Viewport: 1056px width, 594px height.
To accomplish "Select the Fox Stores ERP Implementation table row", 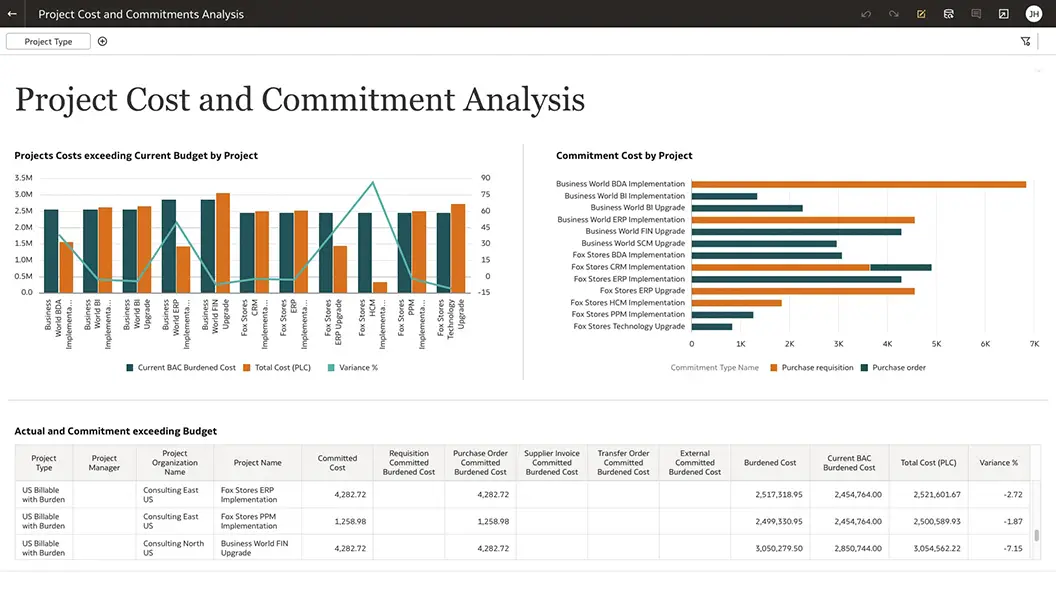I will pos(249,495).
